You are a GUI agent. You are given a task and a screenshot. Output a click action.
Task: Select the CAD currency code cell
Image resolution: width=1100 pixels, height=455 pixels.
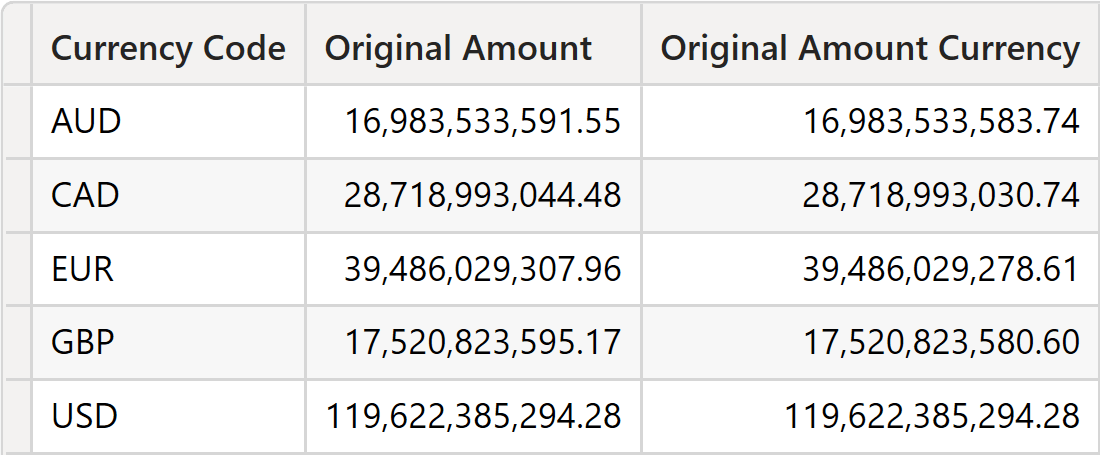[x=168, y=196]
